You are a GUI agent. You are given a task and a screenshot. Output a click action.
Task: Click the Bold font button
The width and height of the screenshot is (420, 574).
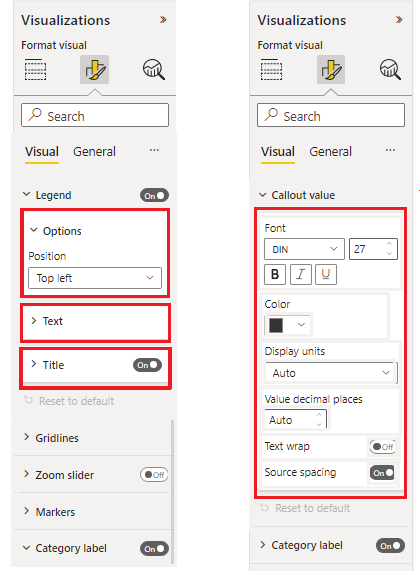click(275, 274)
